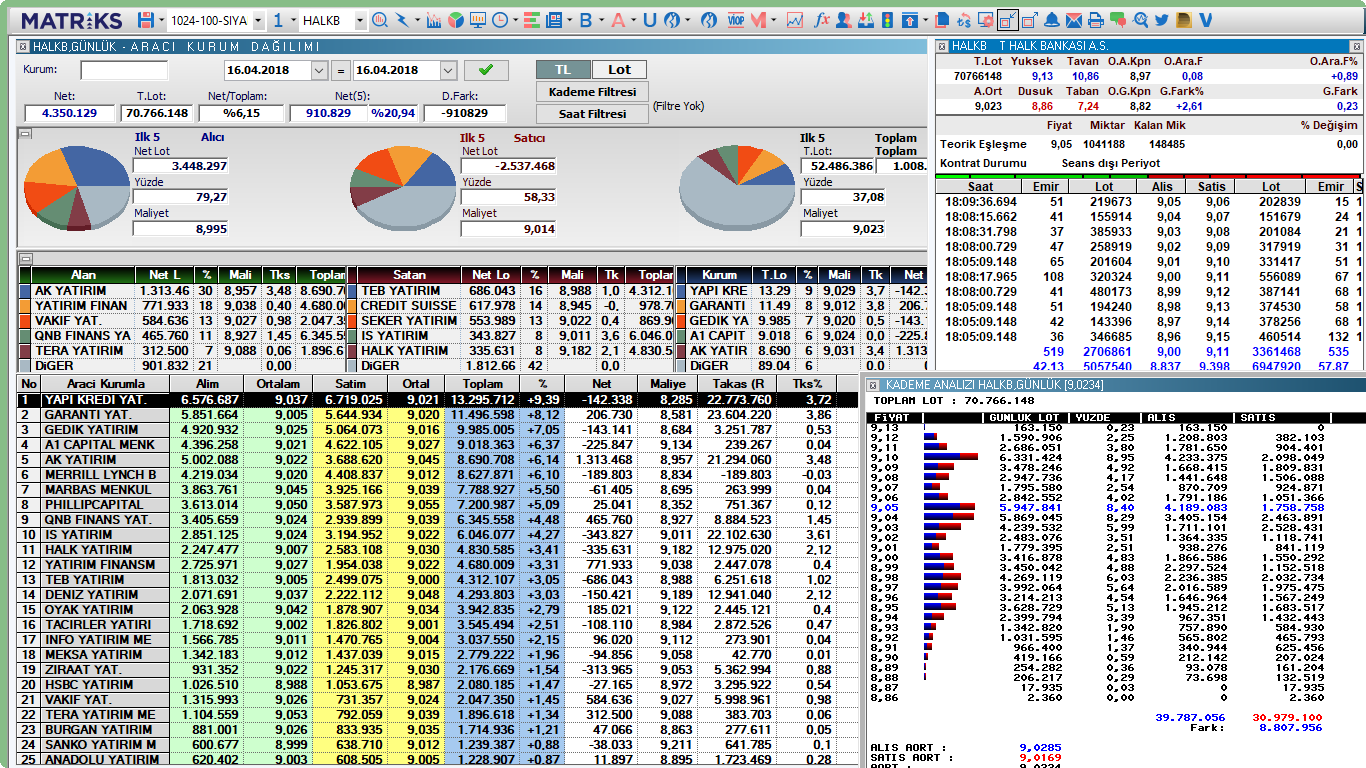Click the blue V icon in toolbar
The width and height of the screenshot is (1366, 768).
pyautogui.click(x=1206, y=20)
